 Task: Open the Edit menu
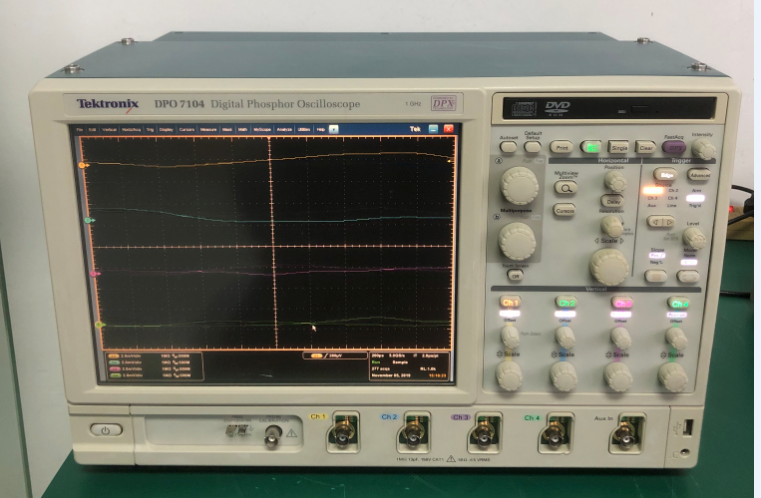pyautogui.click(x=92, y=130)
